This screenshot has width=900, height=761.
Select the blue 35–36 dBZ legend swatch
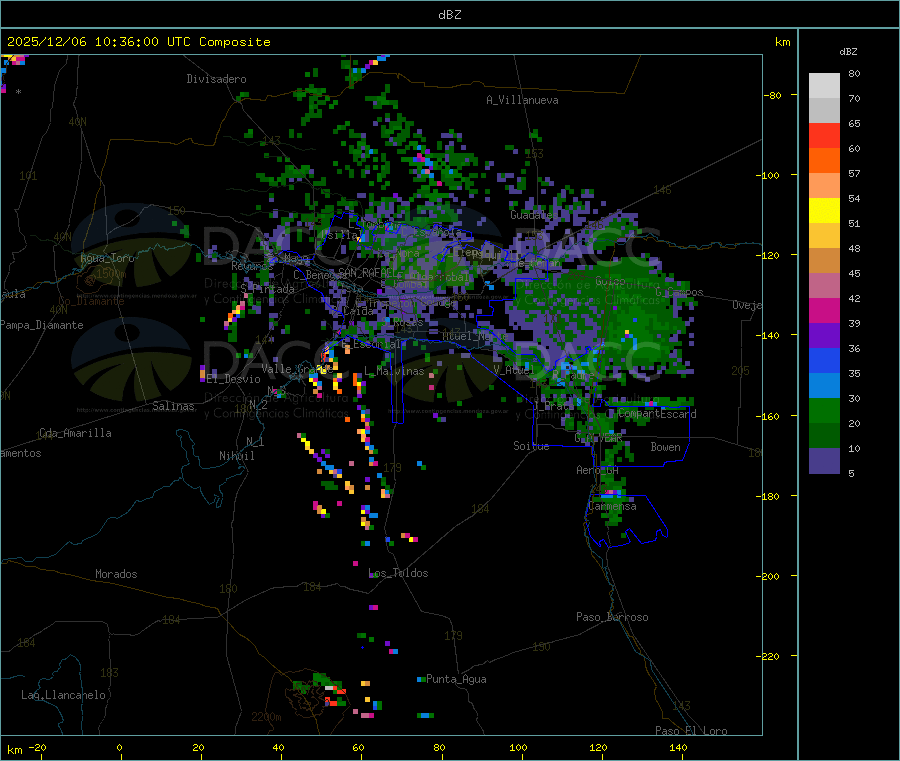click(x=824, y=360)
